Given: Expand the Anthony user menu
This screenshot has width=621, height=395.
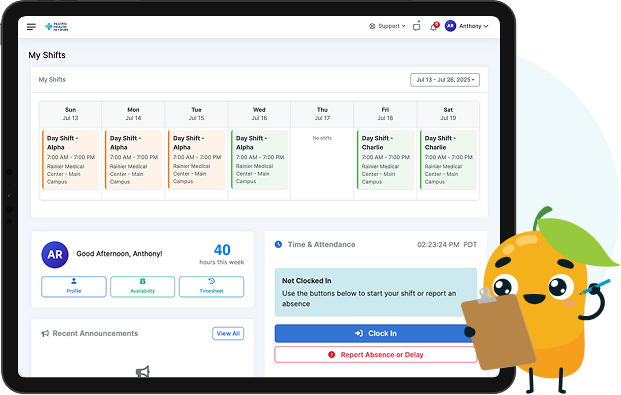Looking at the screenshot, I should [473, 26].
